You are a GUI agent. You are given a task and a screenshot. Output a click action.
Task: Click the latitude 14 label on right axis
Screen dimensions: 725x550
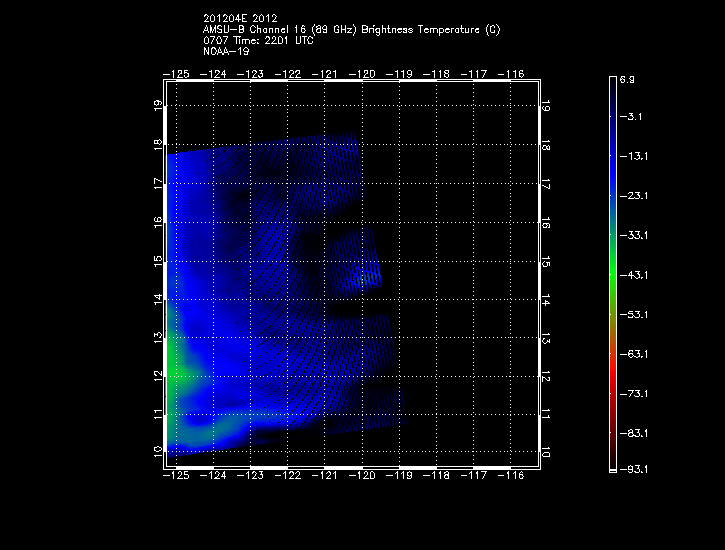coord(546,299)
